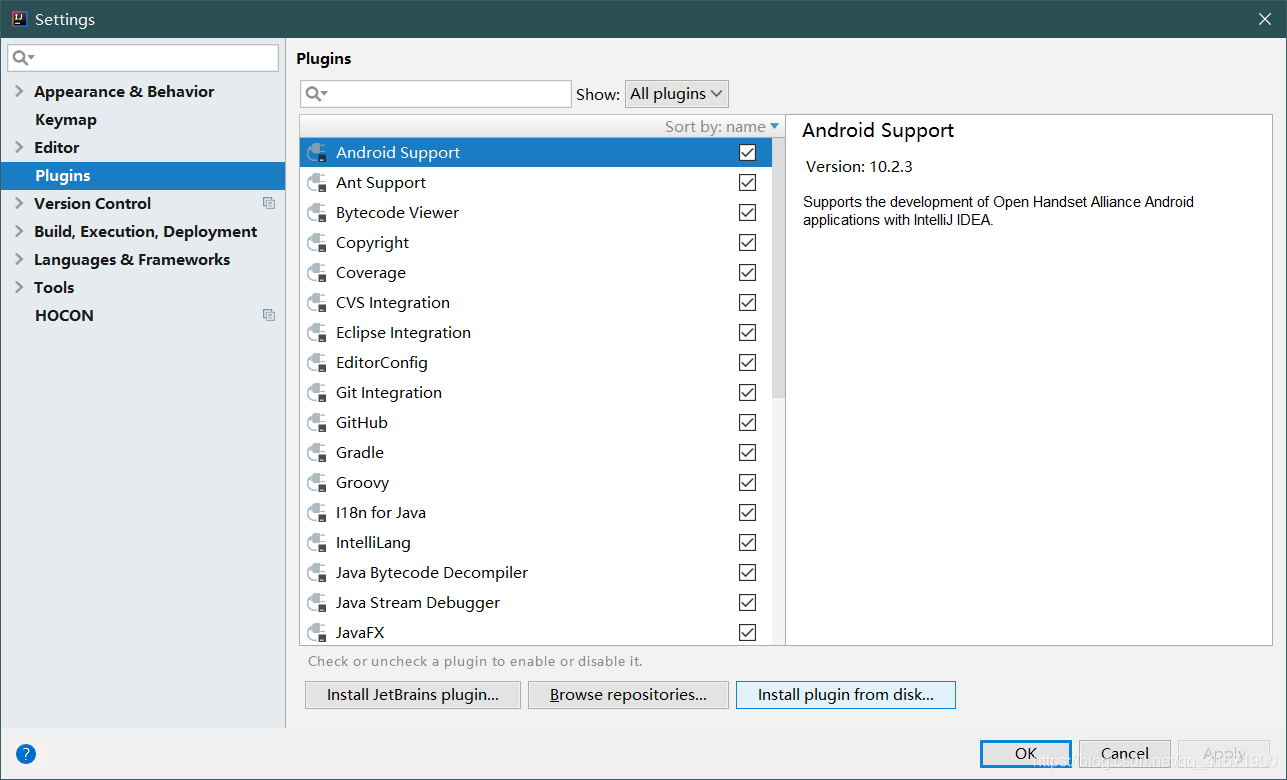Image resolution: width=1287 pixels, height=780 pixels.
Task: Open the Sort by name dropdown
Action: pyautogui.click(x=722, y=126)
